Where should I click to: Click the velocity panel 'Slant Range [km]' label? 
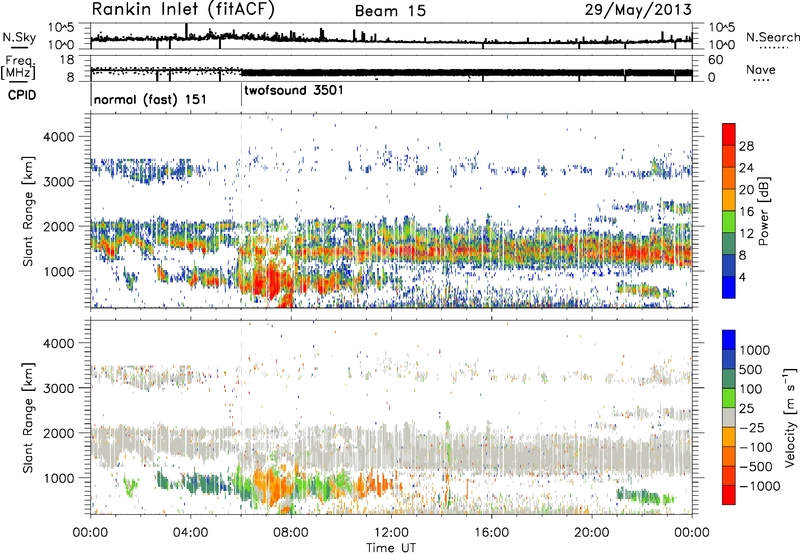click(x=29, y=418)
